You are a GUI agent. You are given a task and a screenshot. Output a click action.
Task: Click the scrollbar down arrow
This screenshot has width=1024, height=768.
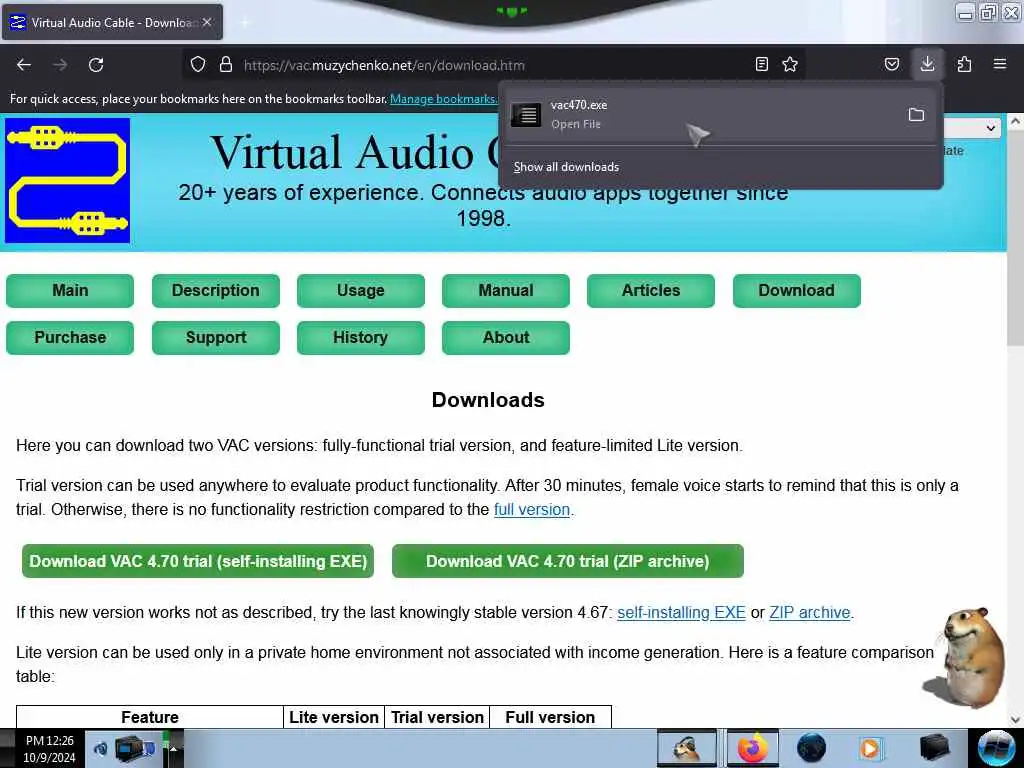point(1015,720)
